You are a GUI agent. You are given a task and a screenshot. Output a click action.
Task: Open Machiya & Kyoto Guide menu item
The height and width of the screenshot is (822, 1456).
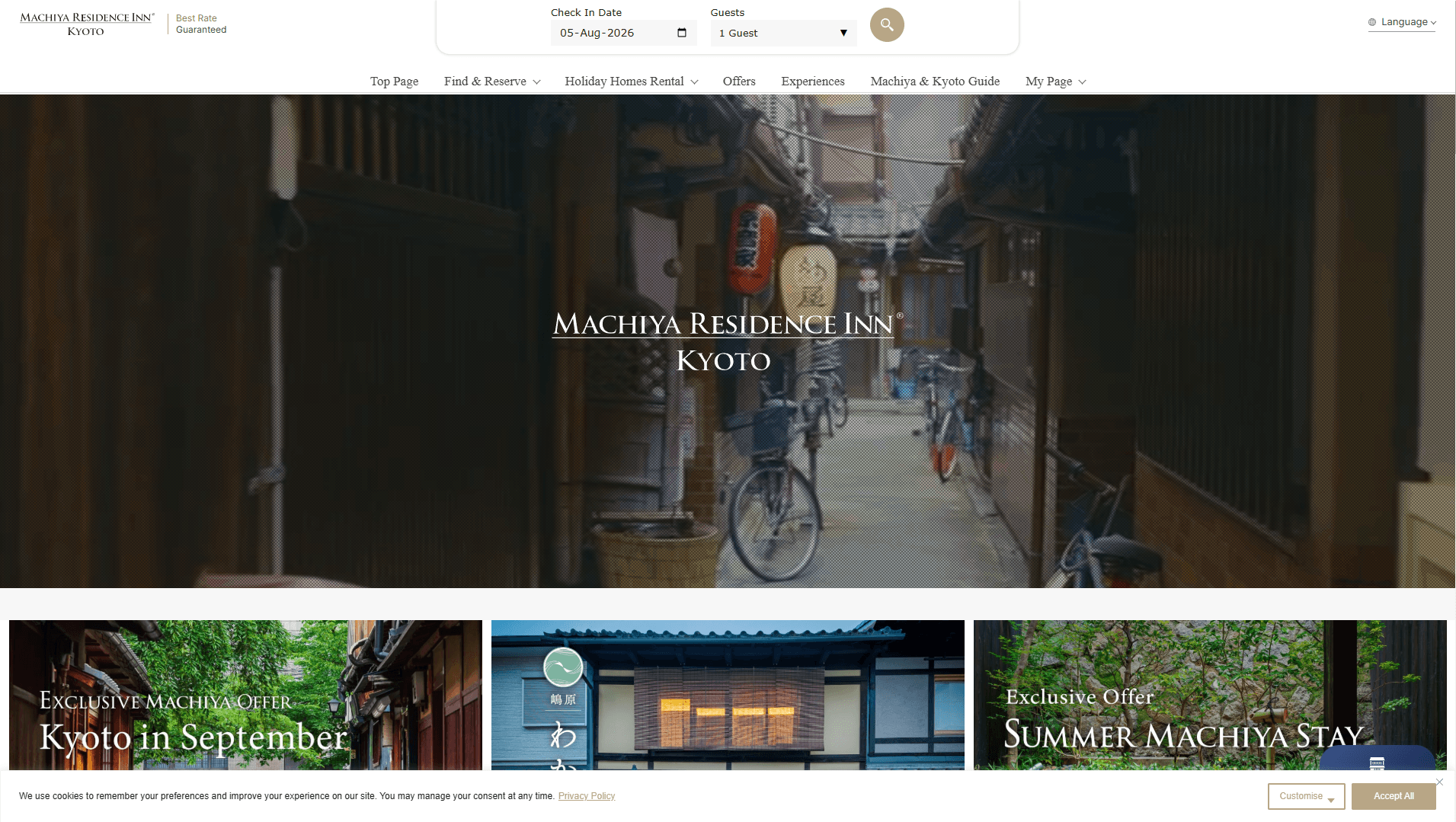[x=935, y=82]
